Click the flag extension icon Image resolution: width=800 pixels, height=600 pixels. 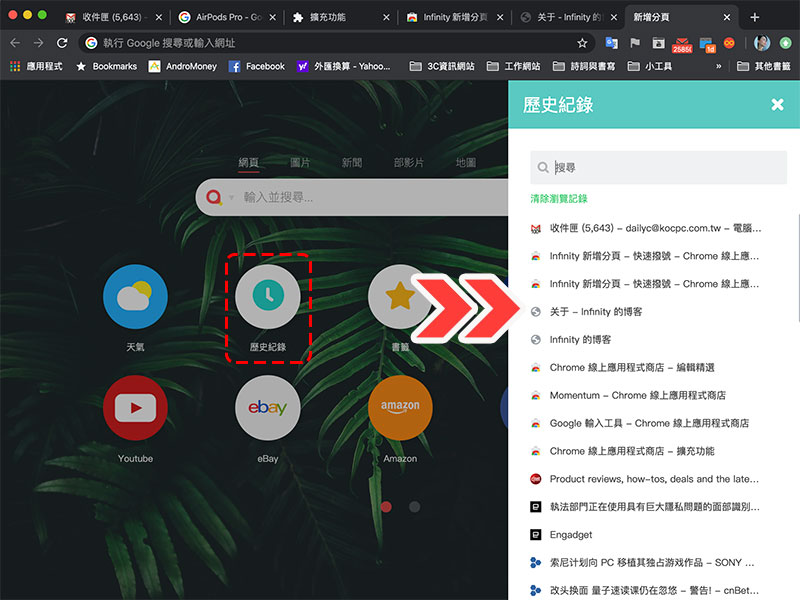pyautogui.click(x=635, y=43)
